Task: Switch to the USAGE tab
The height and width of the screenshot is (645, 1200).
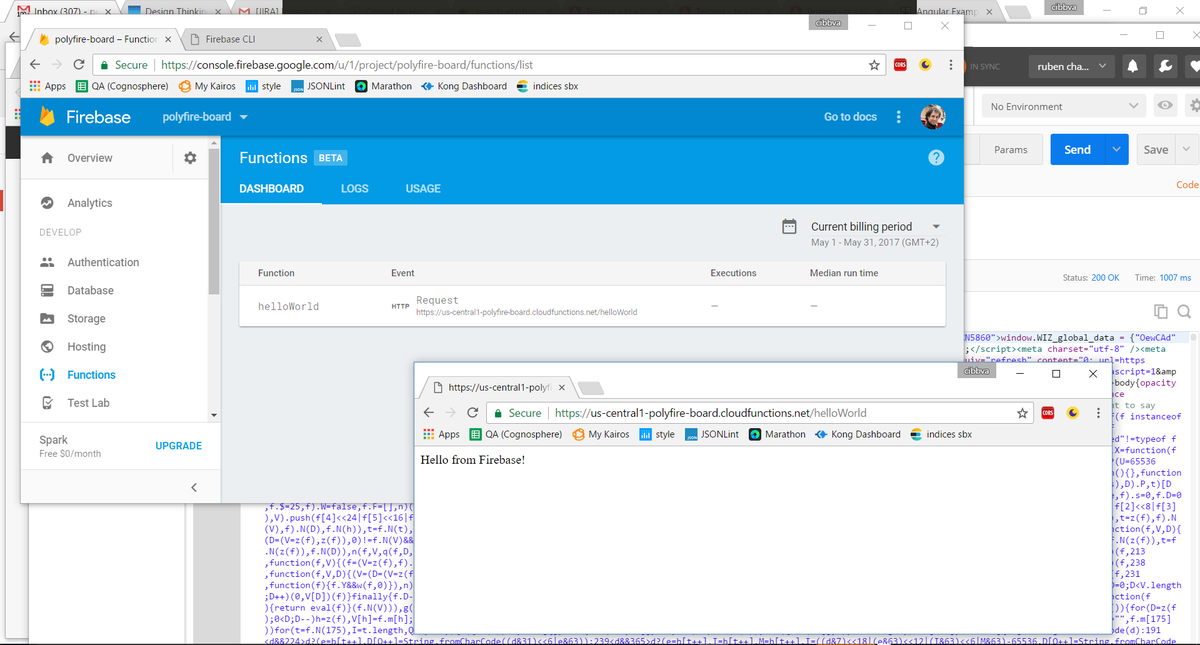Action: 423,188
